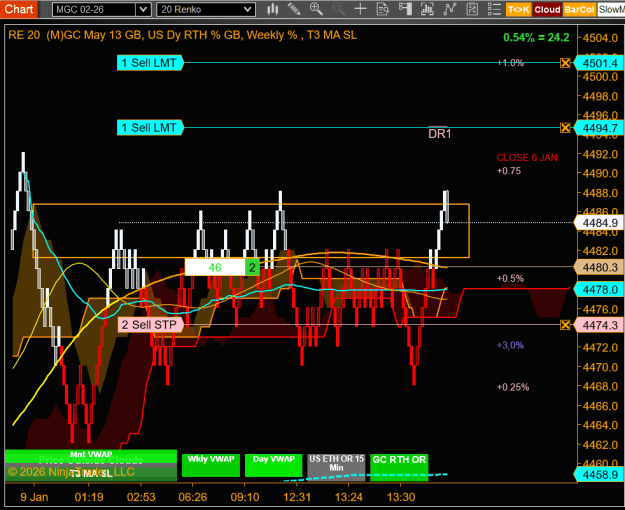Select the 2 Sell STP order label

coord(150,325)
